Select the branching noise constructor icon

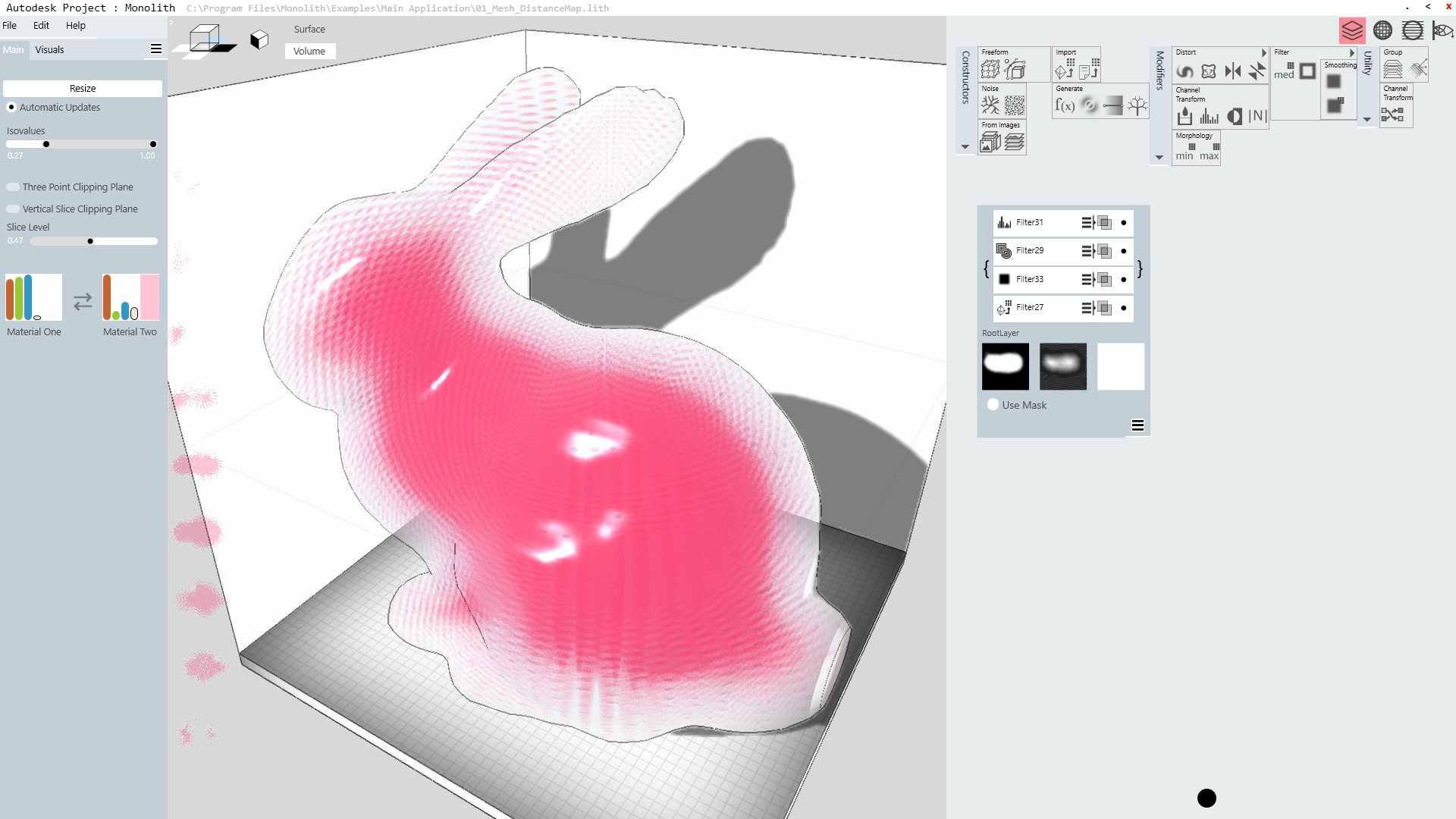(990, 106)
